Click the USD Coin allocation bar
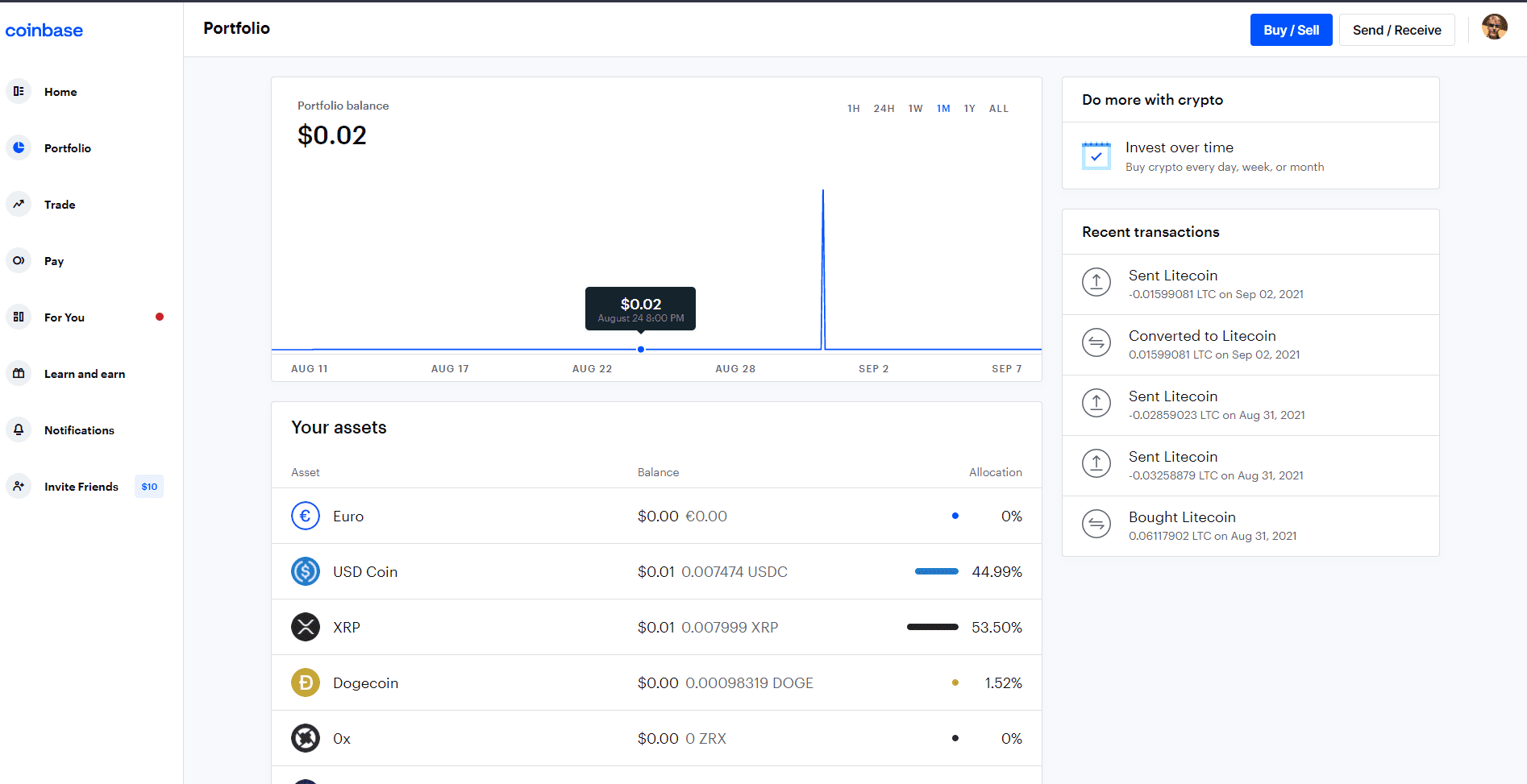This screenshot has height=784, width=1527. 937,571
